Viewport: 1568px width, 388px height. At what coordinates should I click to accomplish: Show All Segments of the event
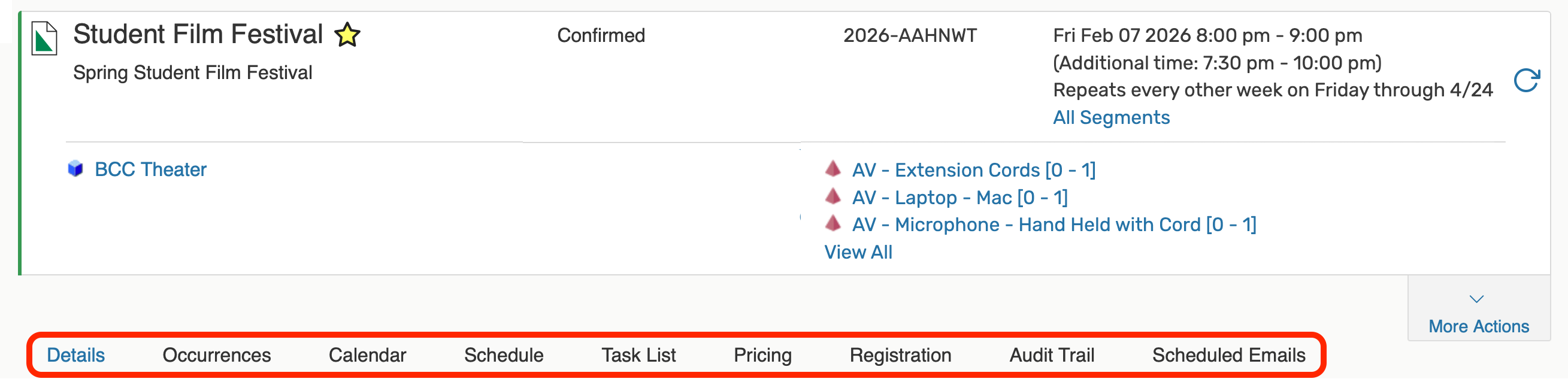click(x=1111, y=117)
